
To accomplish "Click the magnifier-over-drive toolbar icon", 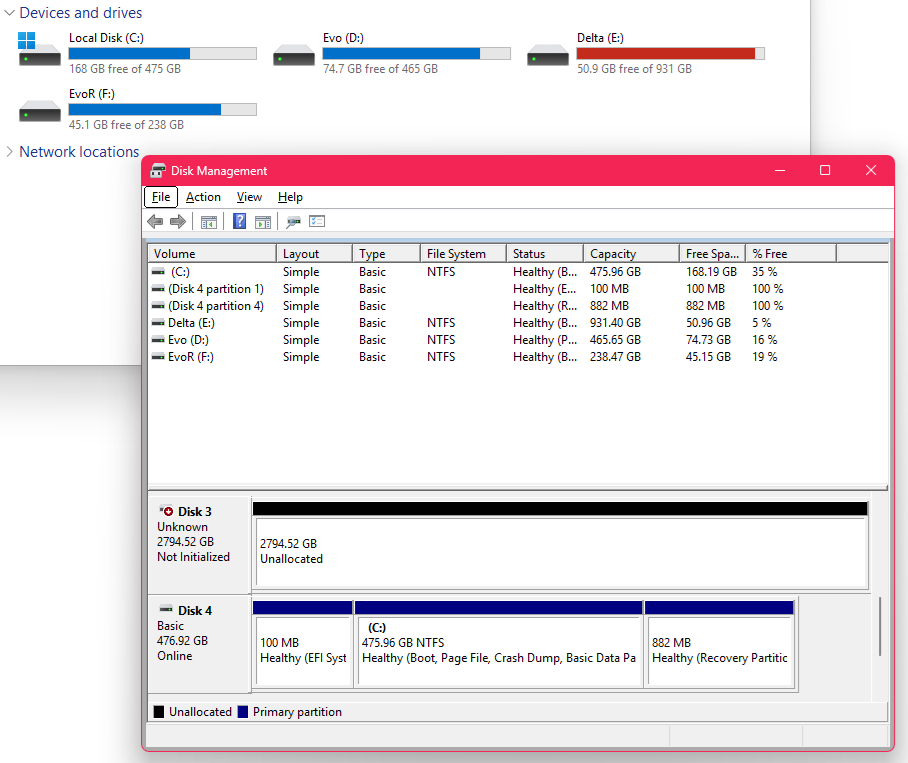I will pos(294,222).
